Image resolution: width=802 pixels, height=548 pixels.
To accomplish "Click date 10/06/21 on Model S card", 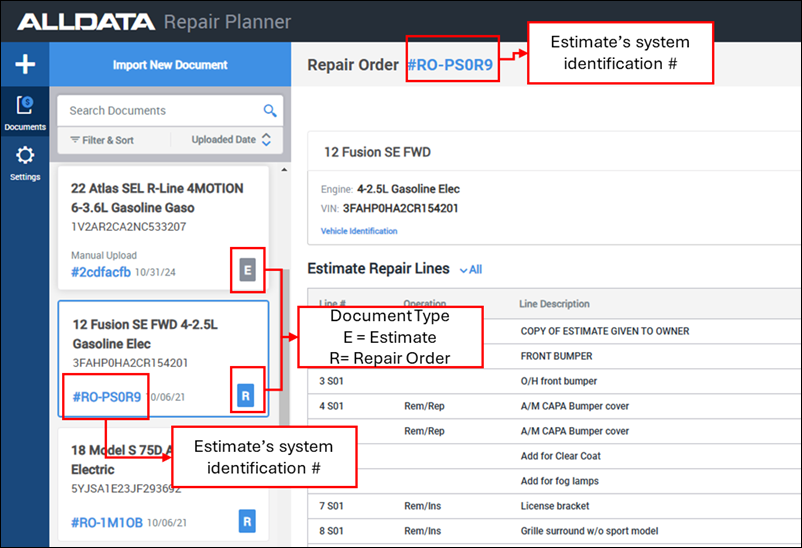I will (167, 523).
